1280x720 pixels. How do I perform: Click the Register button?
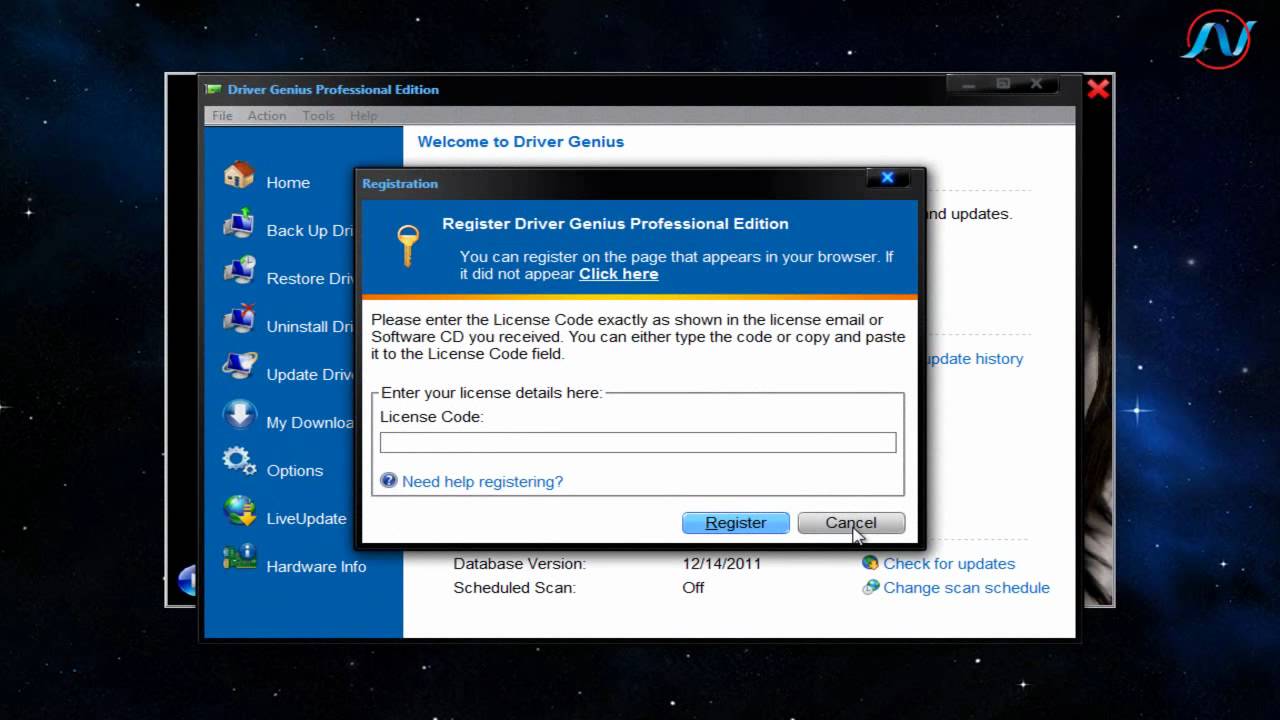[736, 523]
